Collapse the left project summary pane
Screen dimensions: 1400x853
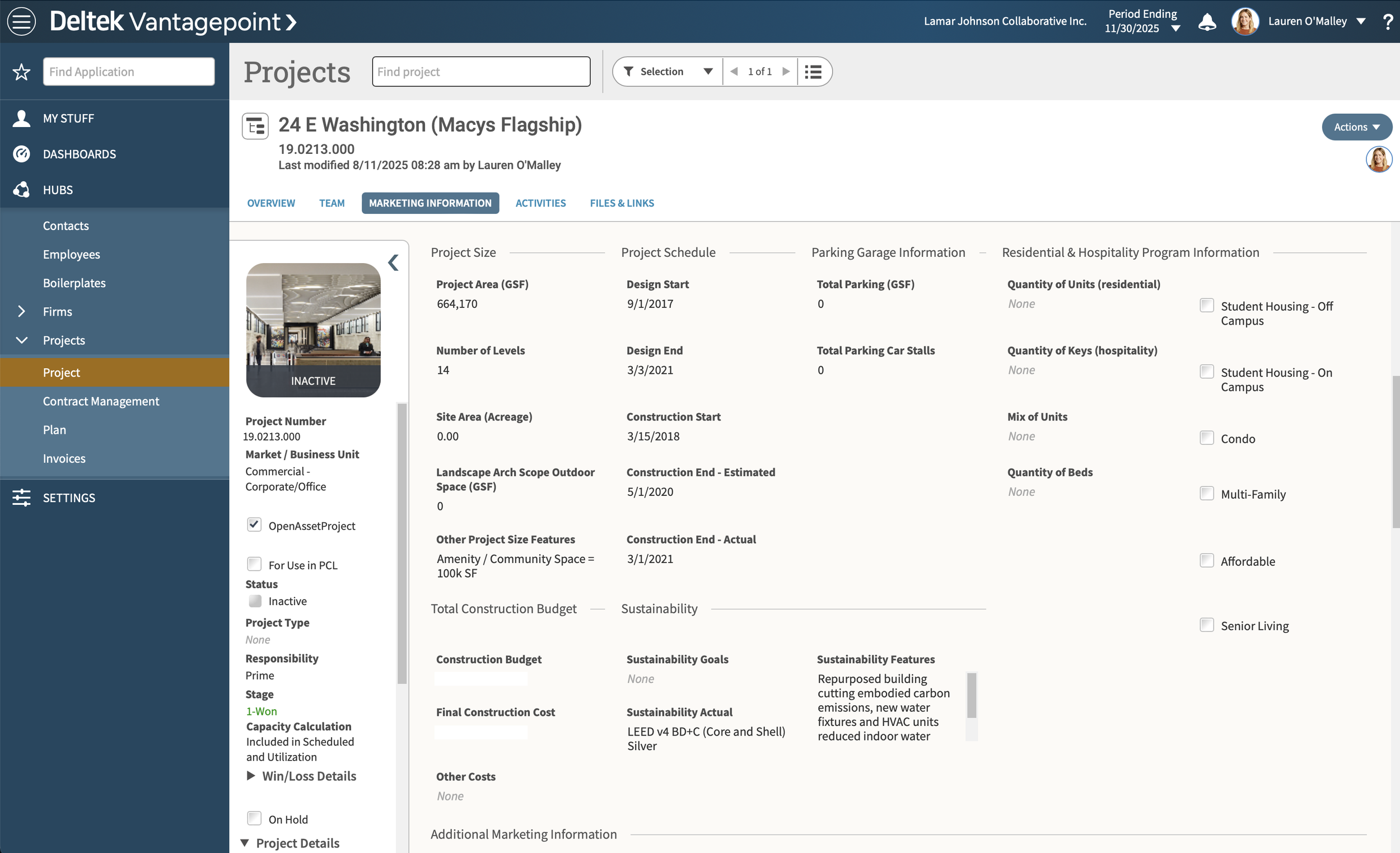tap(393, 263)
